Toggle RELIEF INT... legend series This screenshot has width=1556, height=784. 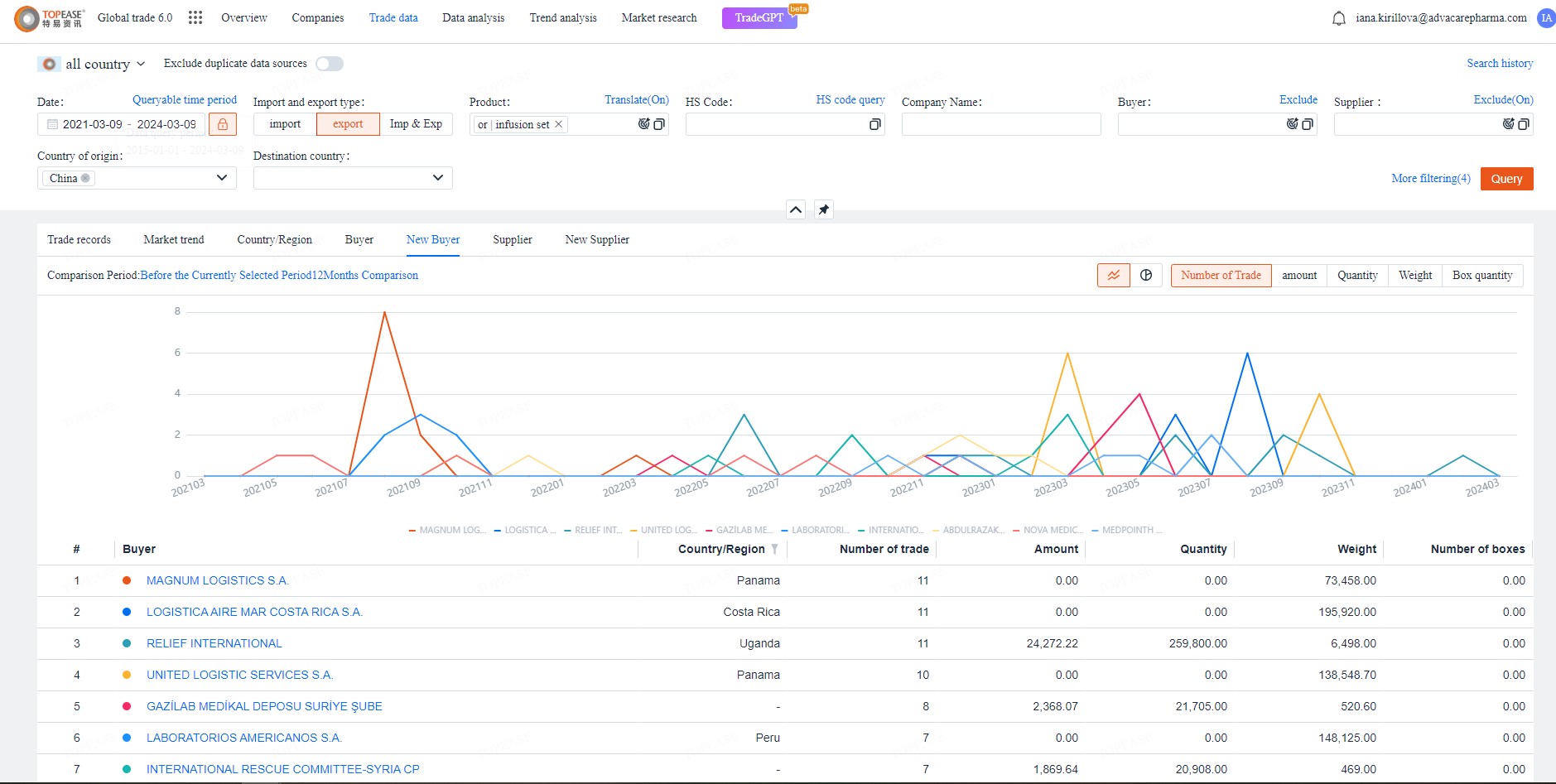coord(593,530)
